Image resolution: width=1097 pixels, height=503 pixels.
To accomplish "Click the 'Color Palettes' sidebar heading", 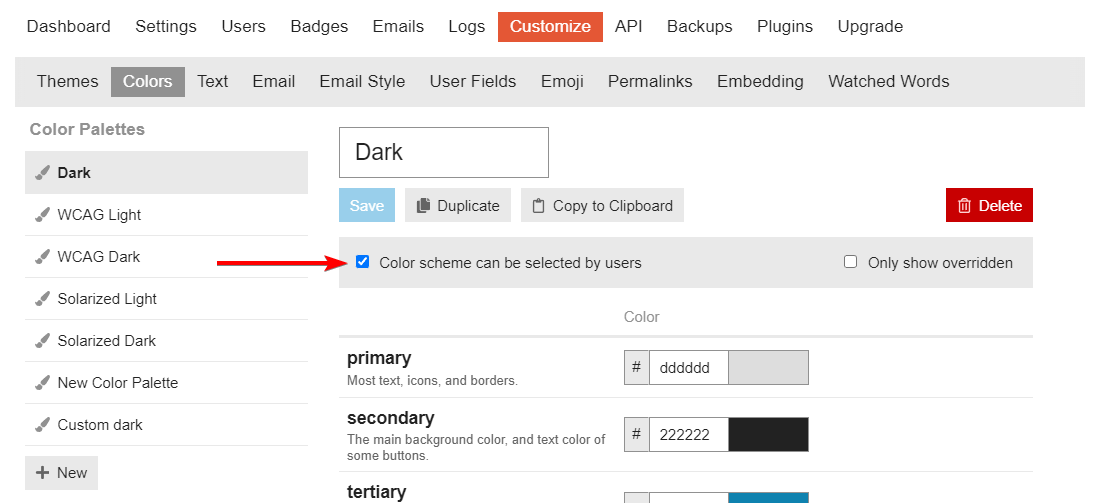I will (x=87, y=129).
